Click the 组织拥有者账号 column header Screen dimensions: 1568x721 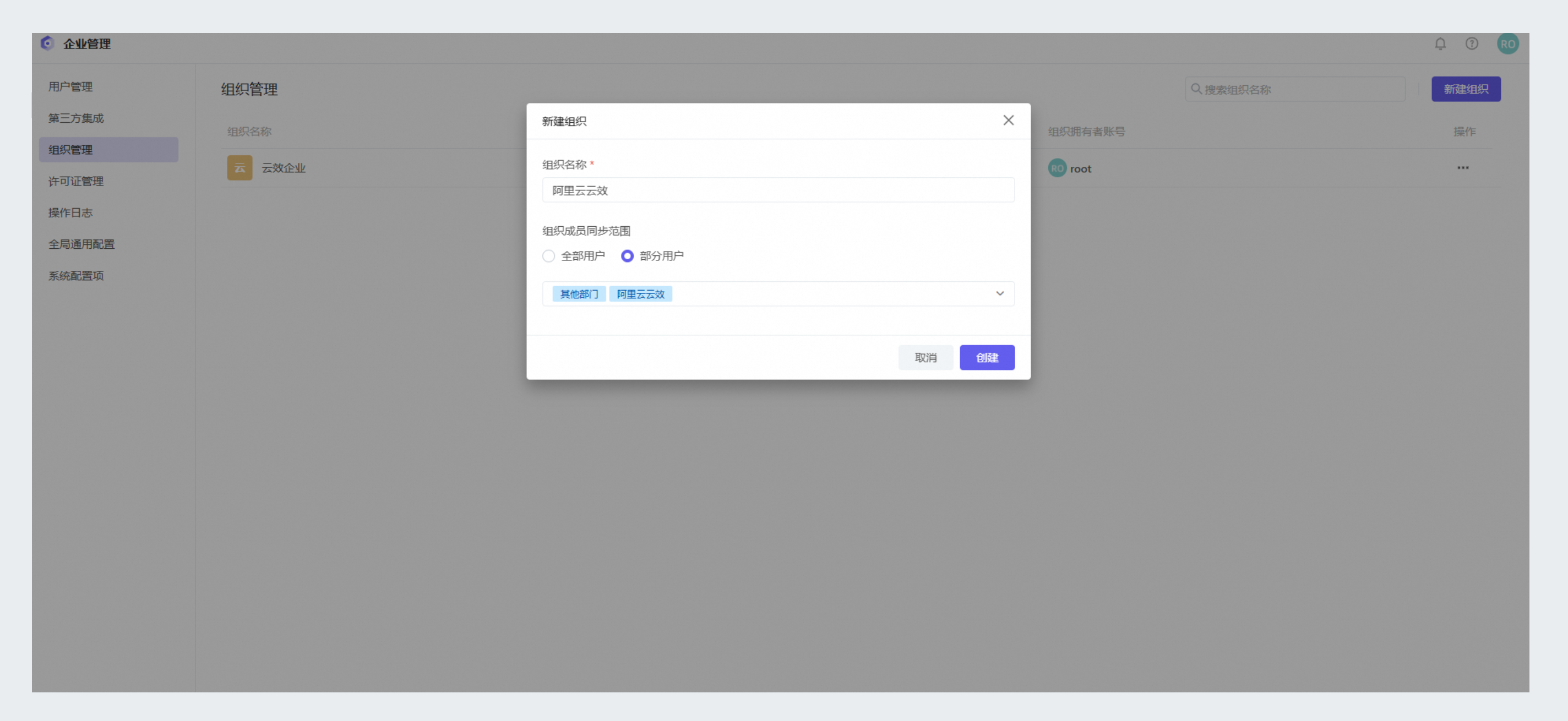click(x=1086, y=132)
